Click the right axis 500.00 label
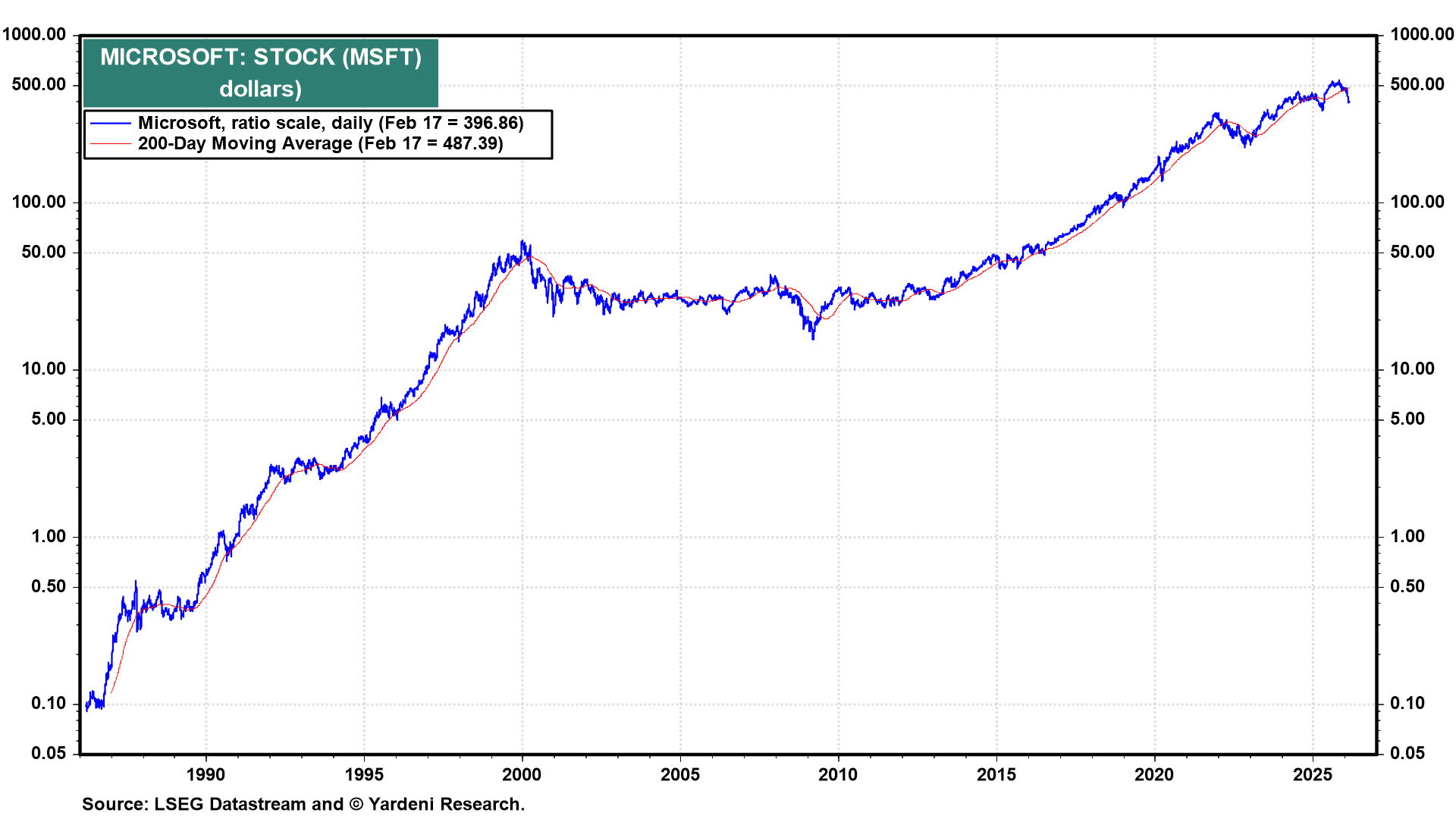The width and height of the screenshot is (1456, 819). (1417, 84)
